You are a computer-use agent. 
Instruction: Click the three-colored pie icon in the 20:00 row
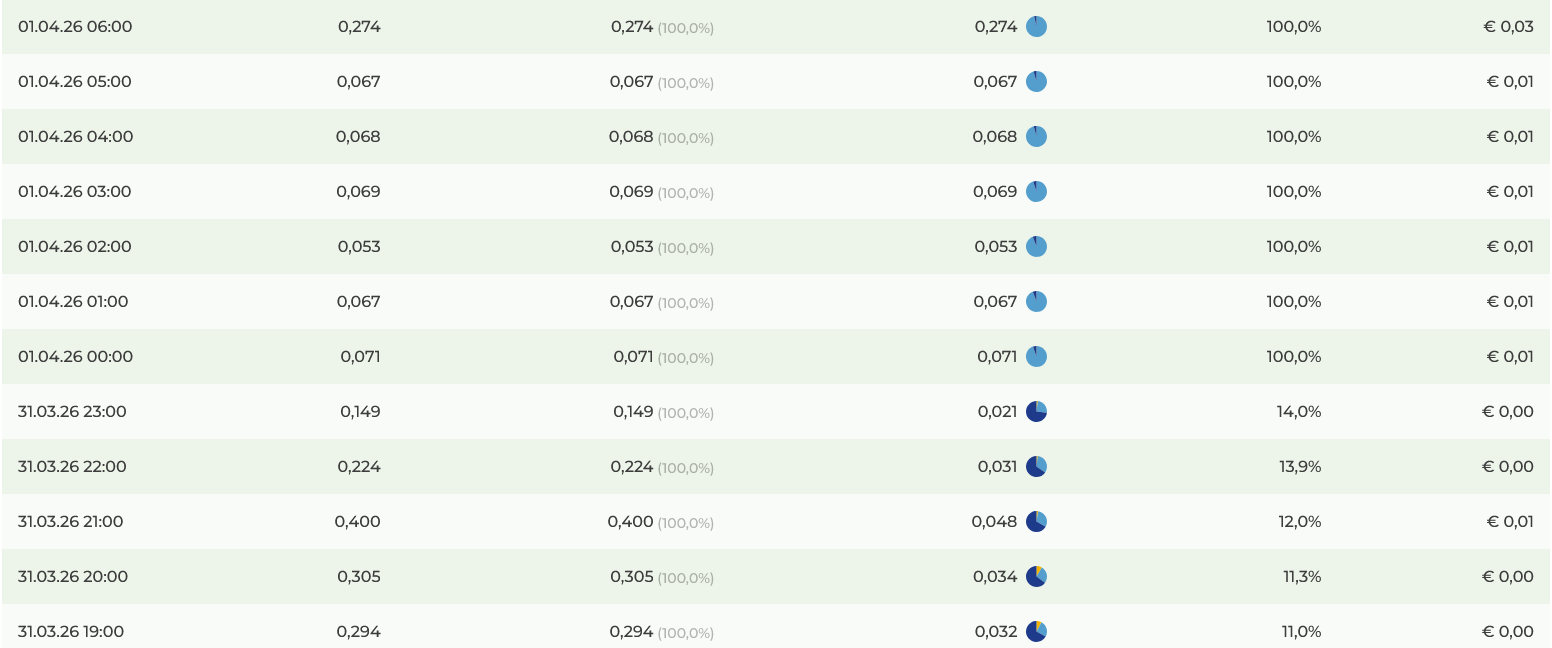(1036, 577)
